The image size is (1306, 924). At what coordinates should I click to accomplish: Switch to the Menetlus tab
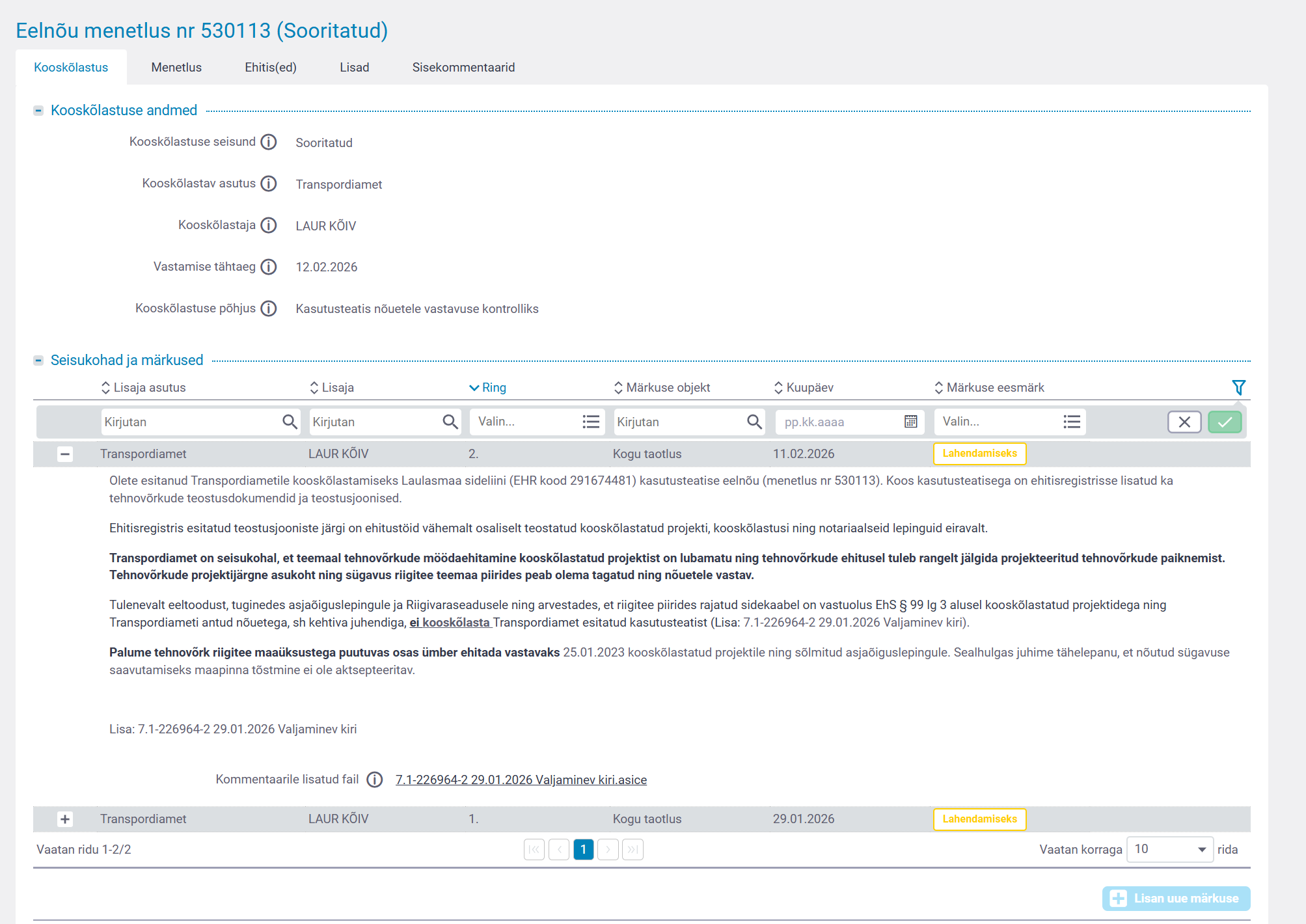[176, 68]
